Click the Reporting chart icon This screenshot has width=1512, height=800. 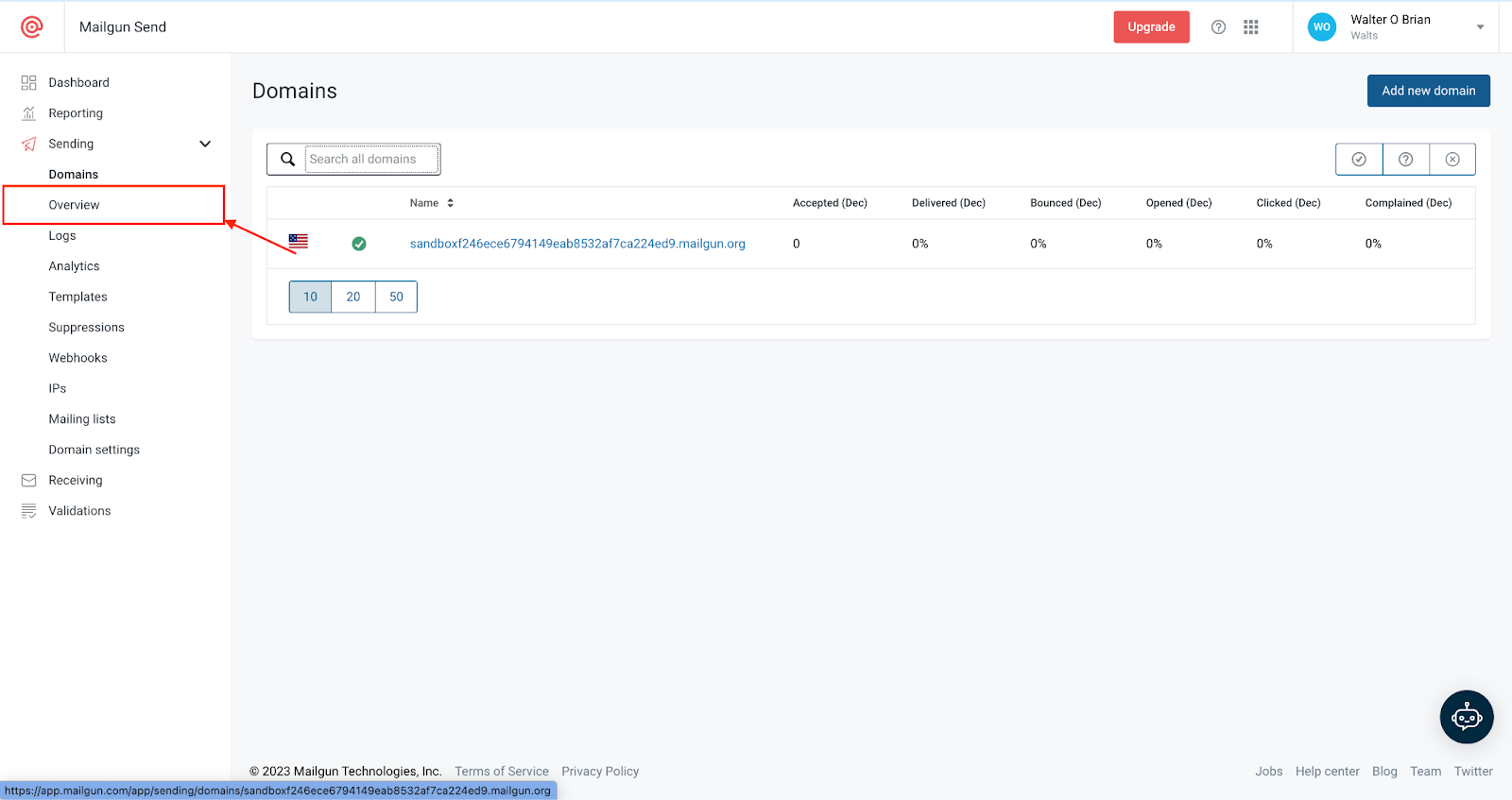29,113
